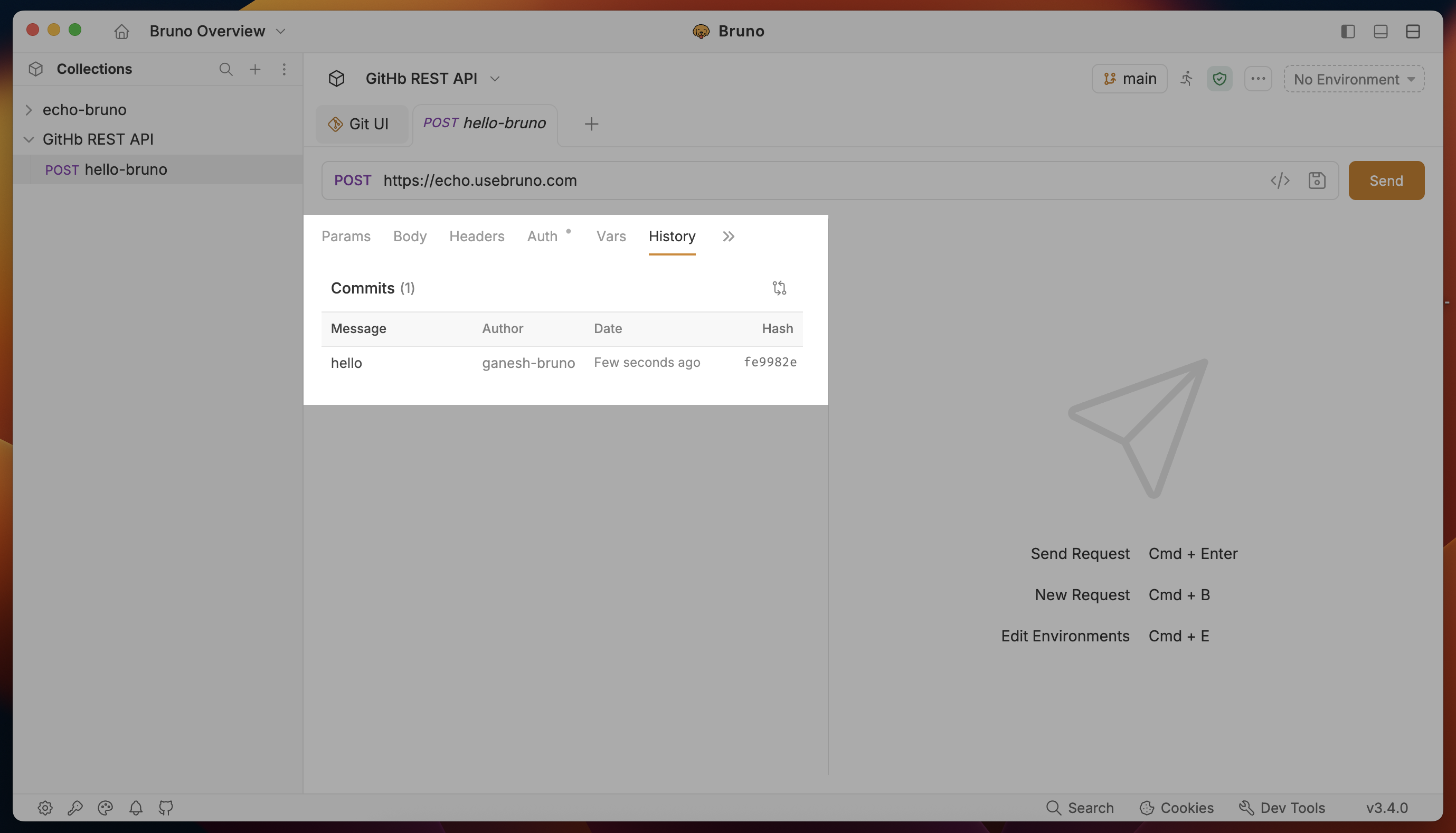Open Cookies in the status bar
1456x833 pixels.
pos(1176,808)
